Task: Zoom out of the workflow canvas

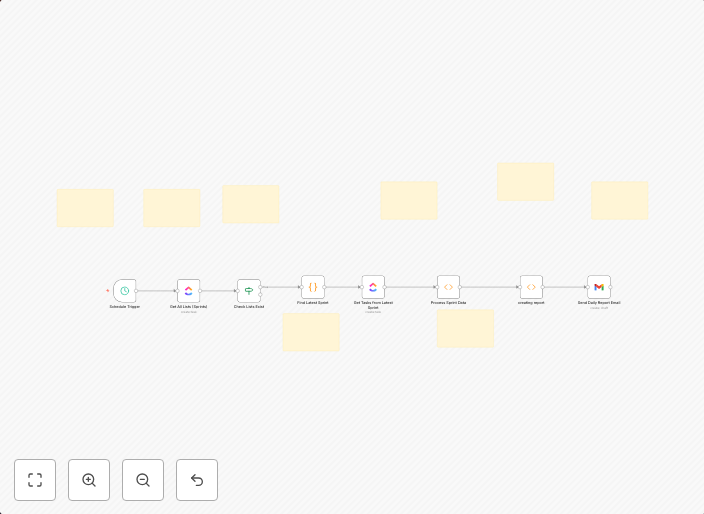Action: click(x=143, y=480)
